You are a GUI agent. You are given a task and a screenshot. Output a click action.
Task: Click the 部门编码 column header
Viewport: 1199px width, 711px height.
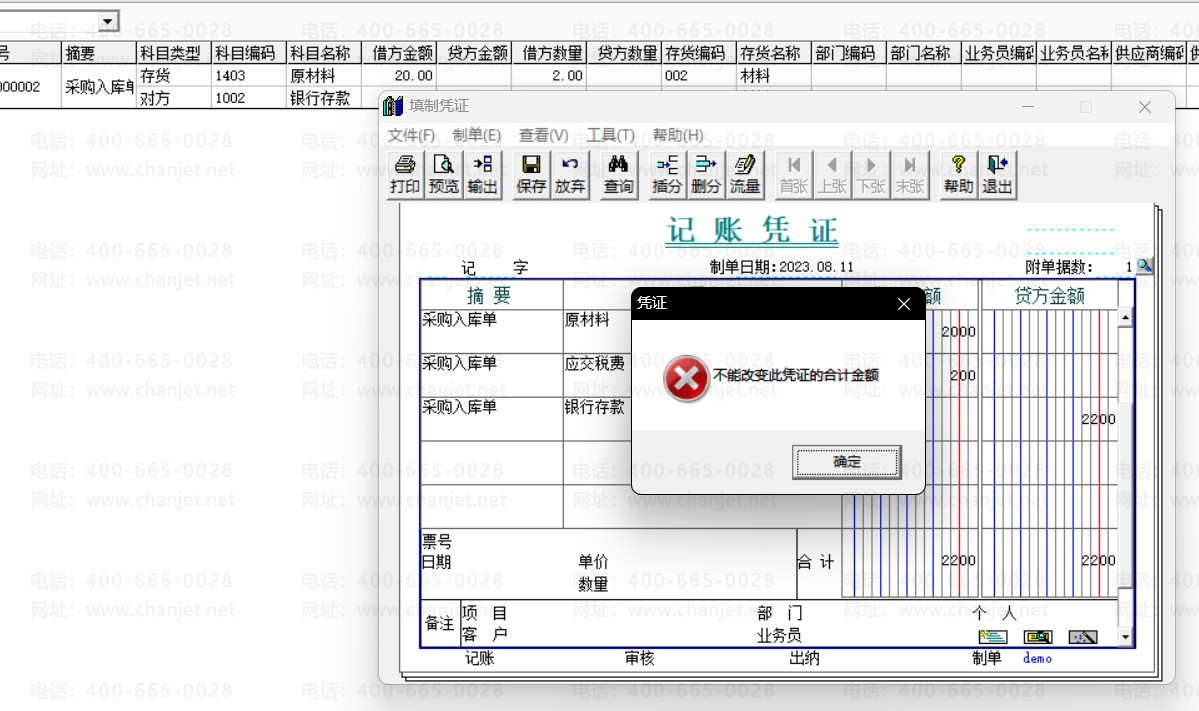click(x=848, y=53)
